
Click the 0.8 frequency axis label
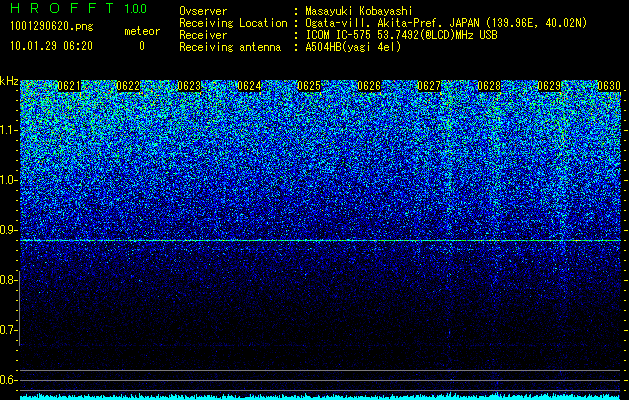pyautogui.click(x=7, y=280)
